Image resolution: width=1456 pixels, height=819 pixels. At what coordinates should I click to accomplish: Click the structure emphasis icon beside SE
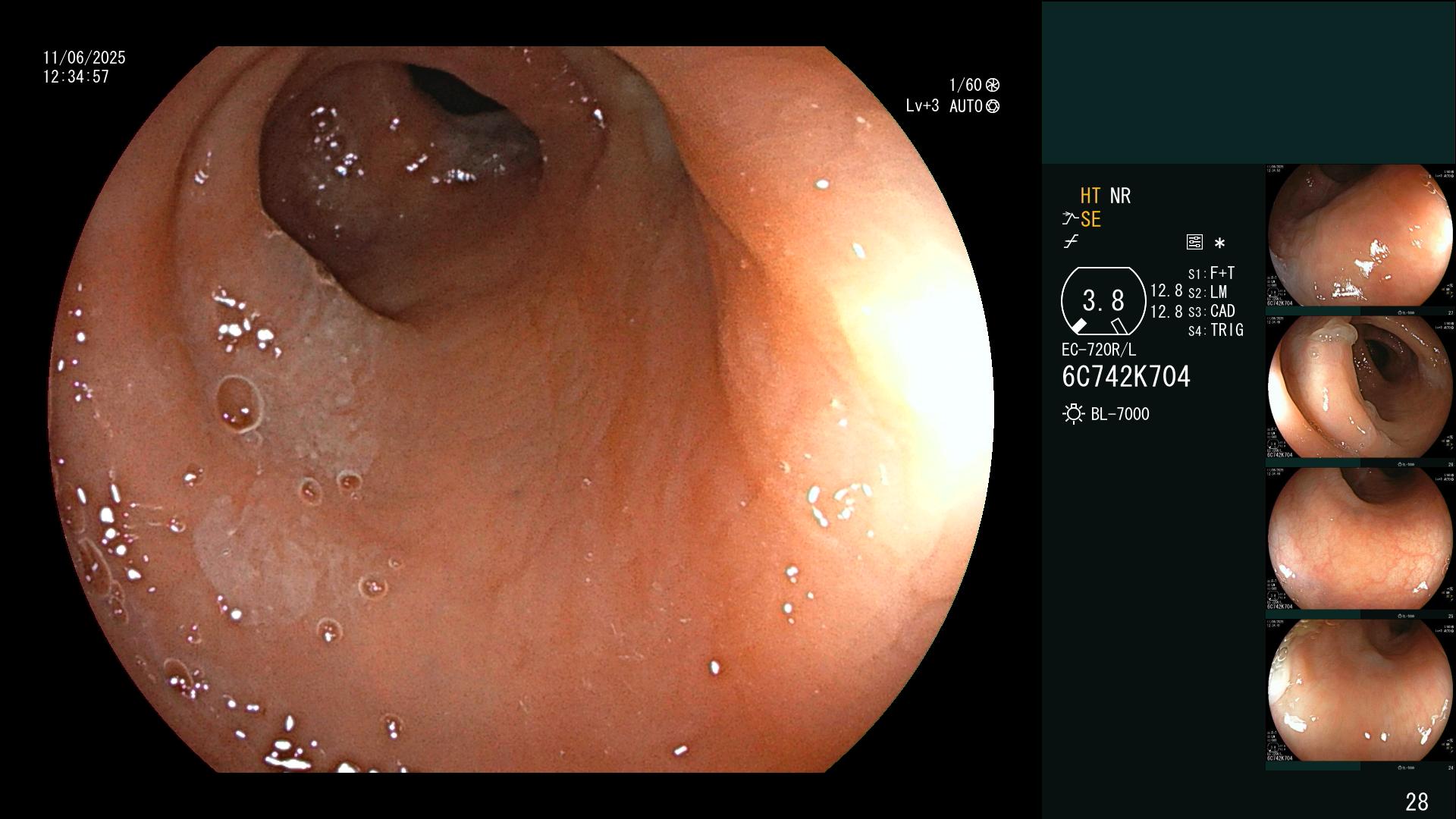(x=1069, y=219)
